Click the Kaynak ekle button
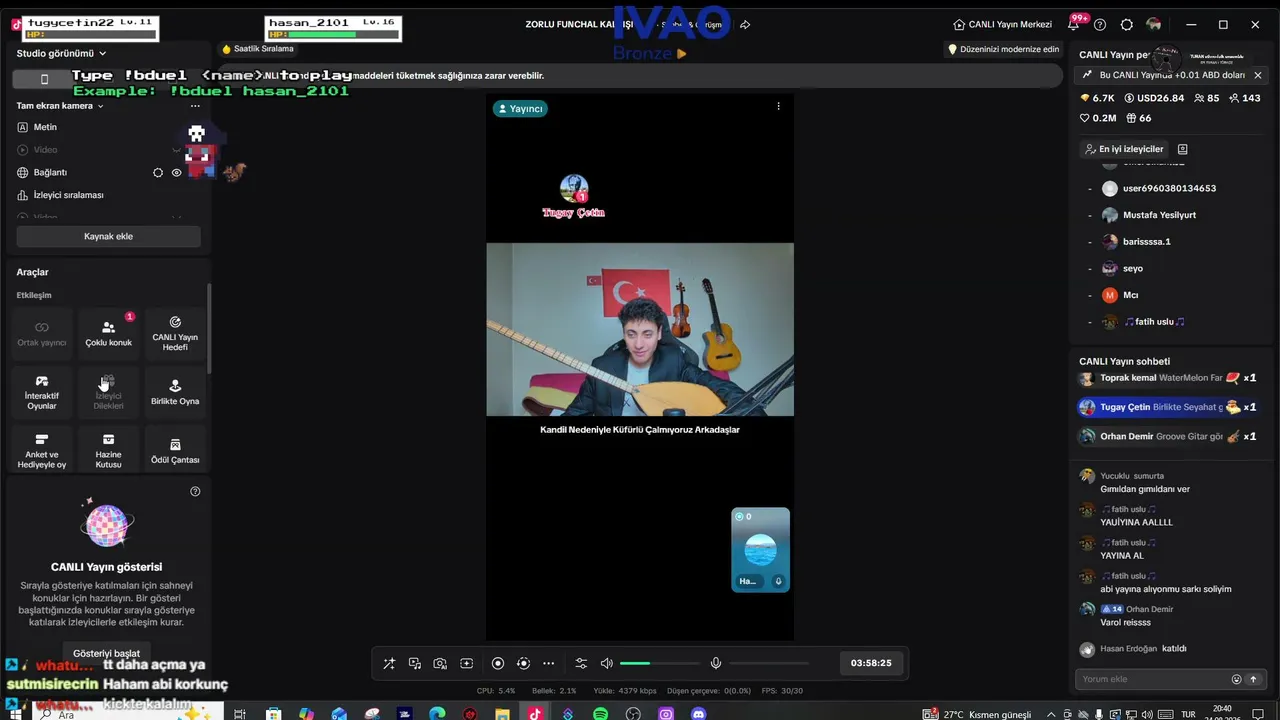 108,236
